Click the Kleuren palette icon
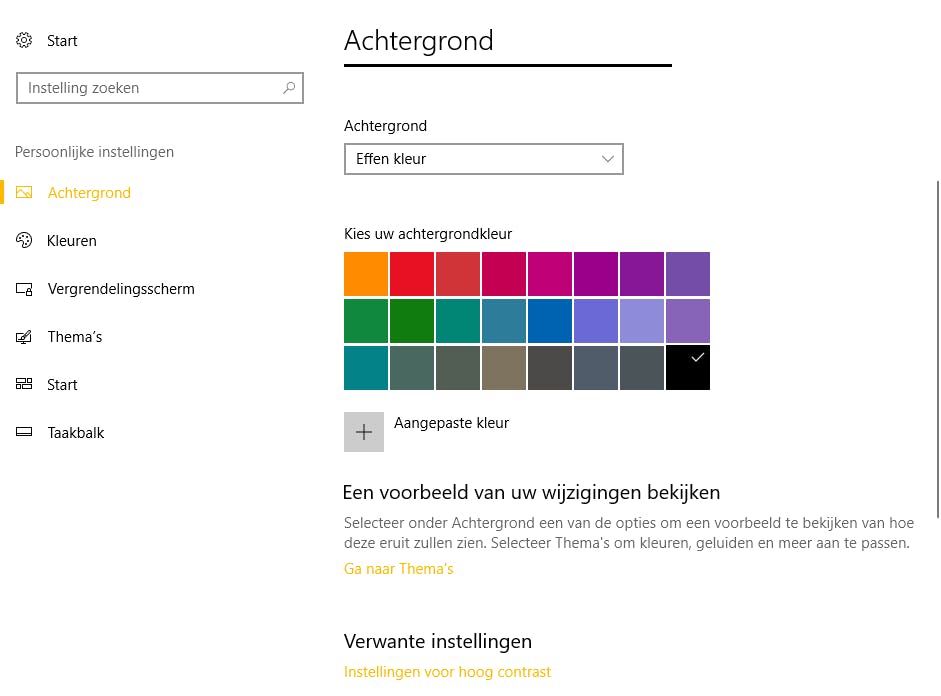The width and height of the screenshot is (941, 696). [x=25, y=241]
